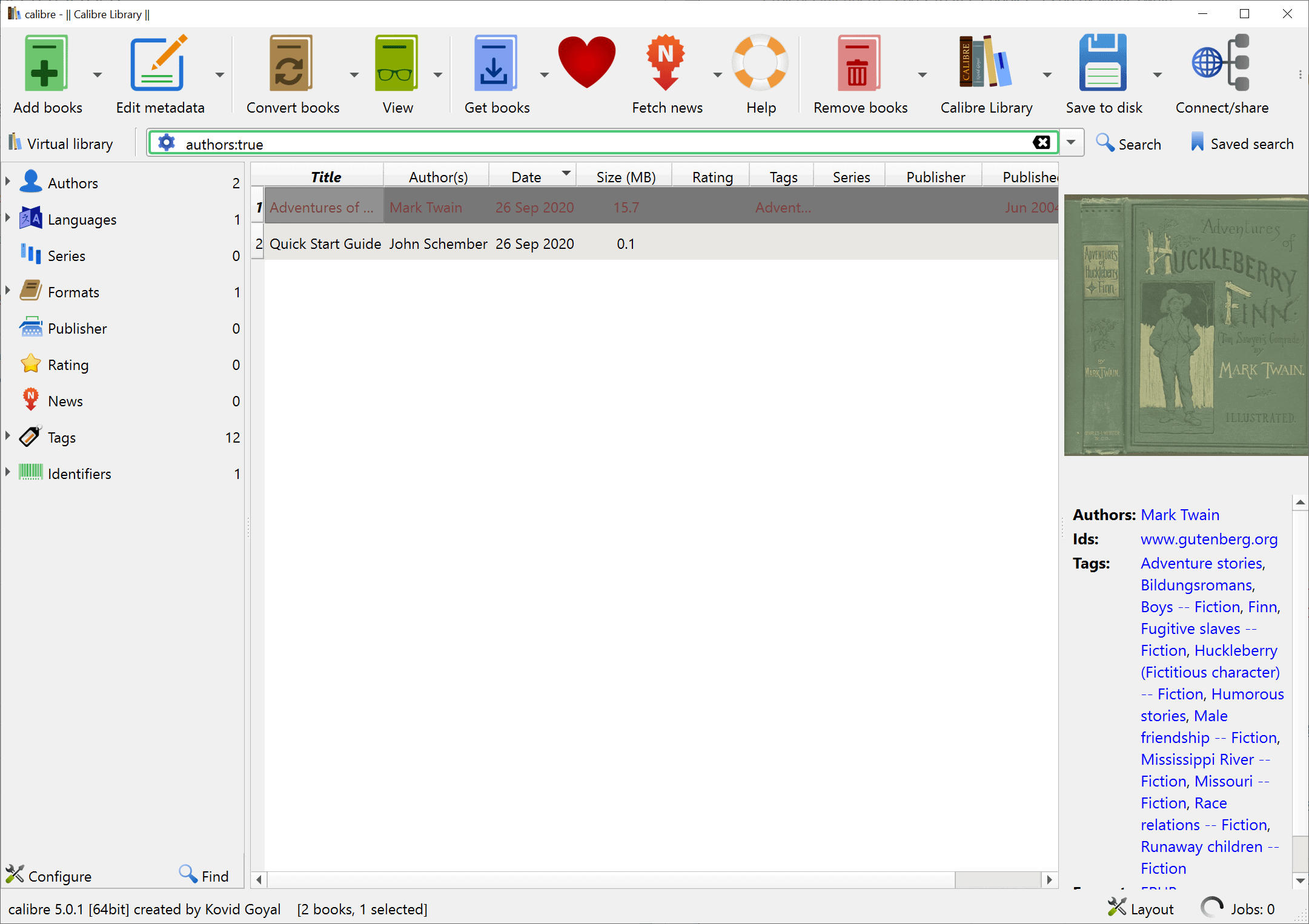Select the Publisher category in tag browser
The height and width of the screenshot is (924, 1309).
click(x=124, y=328)
